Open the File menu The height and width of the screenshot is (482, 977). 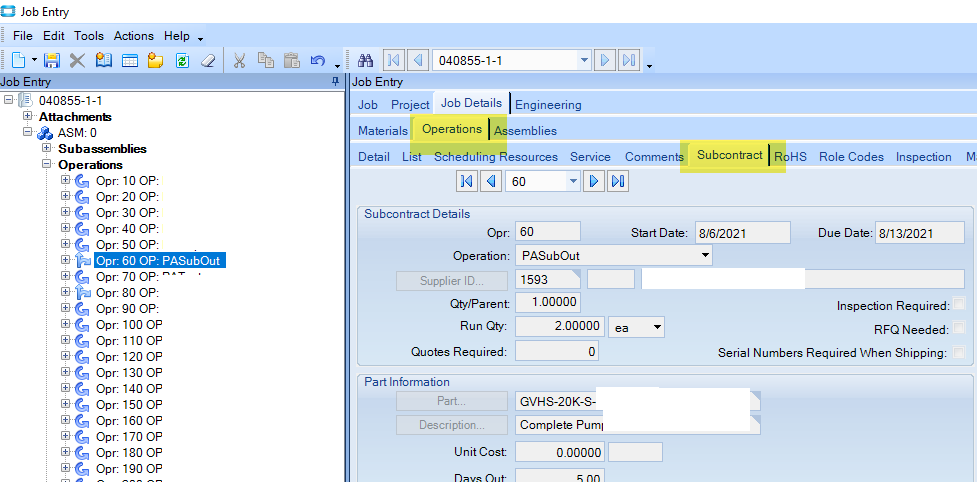tap(23, 35)
